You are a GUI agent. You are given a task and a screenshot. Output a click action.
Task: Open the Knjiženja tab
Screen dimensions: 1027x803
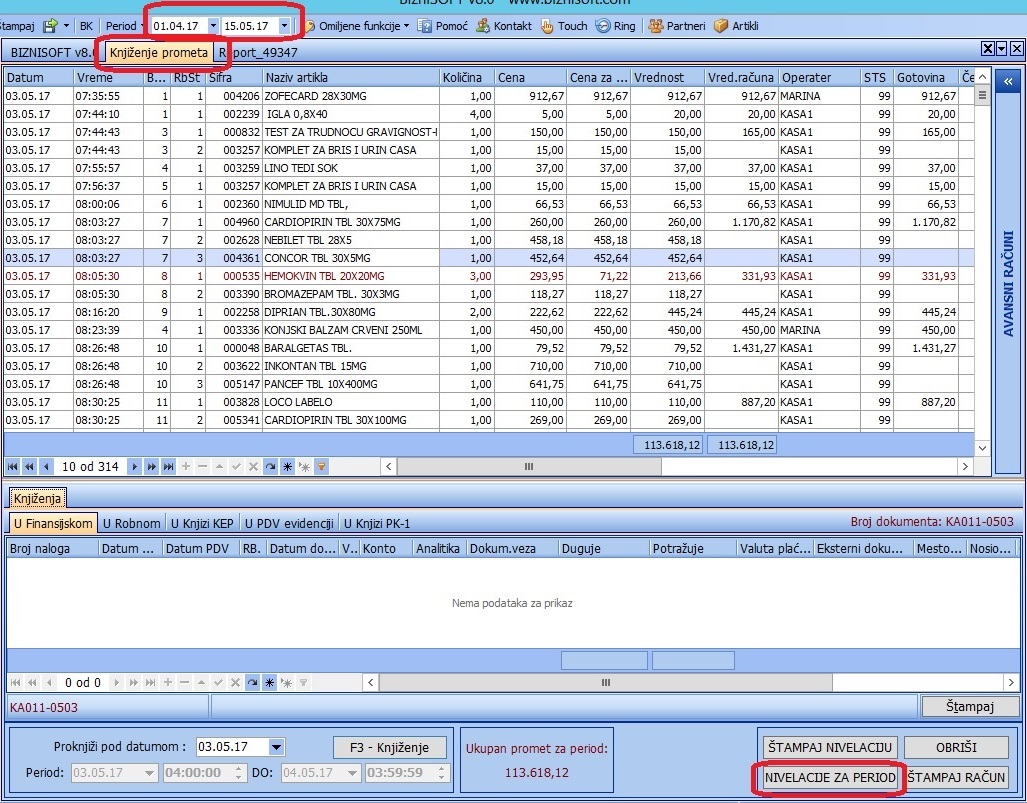coord(37,498)
